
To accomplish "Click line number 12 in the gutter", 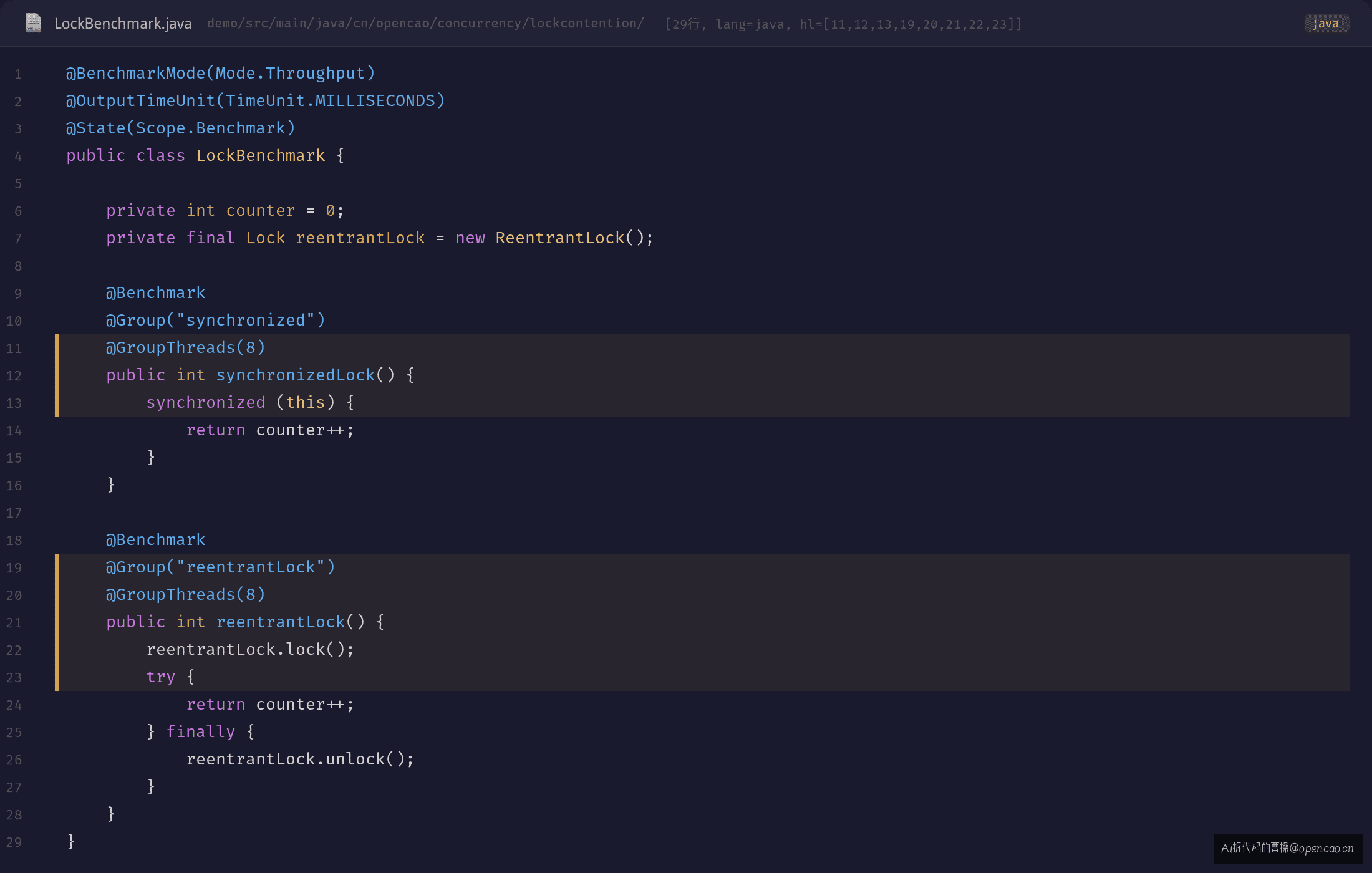I will [14, 376].
